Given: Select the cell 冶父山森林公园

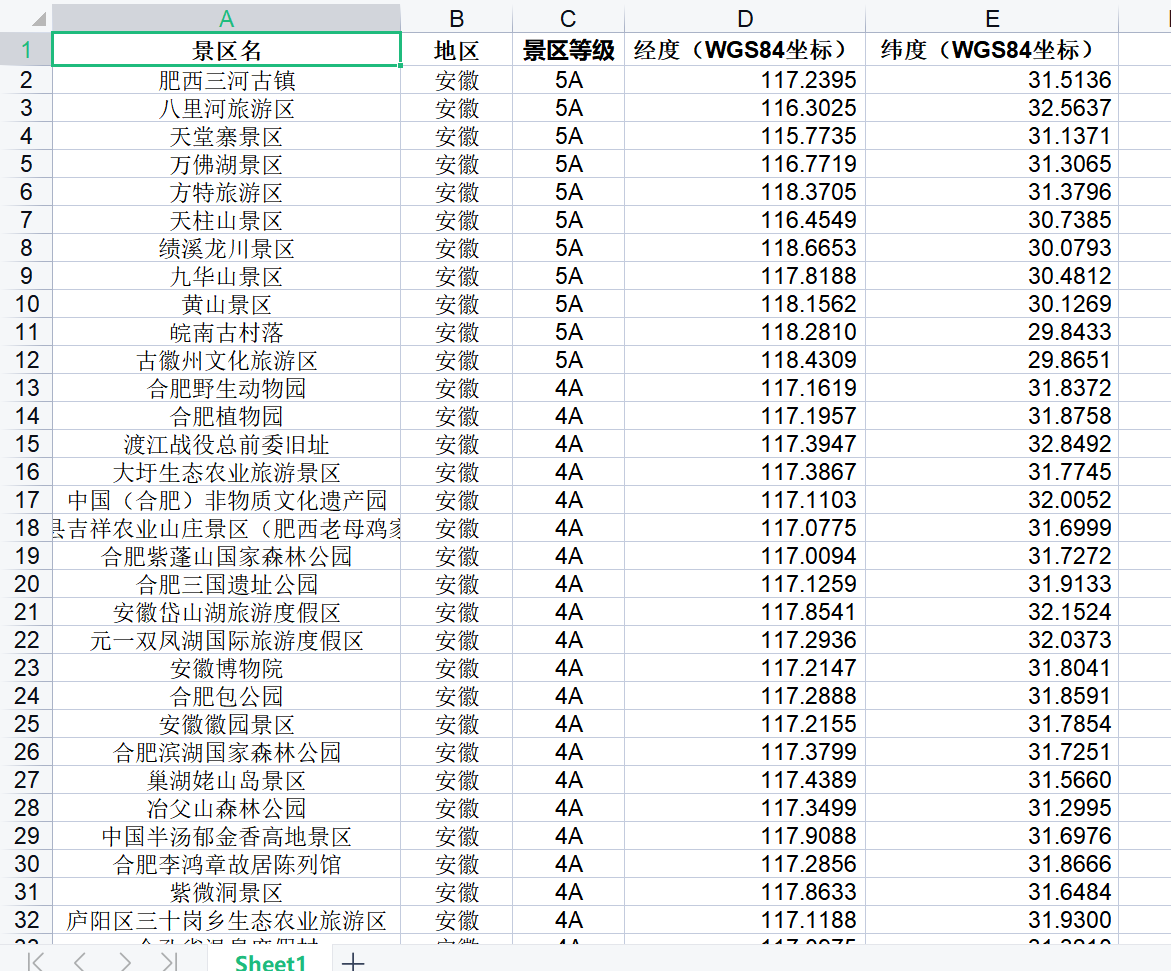Looking at the screenshot, I should click(226, 808).
